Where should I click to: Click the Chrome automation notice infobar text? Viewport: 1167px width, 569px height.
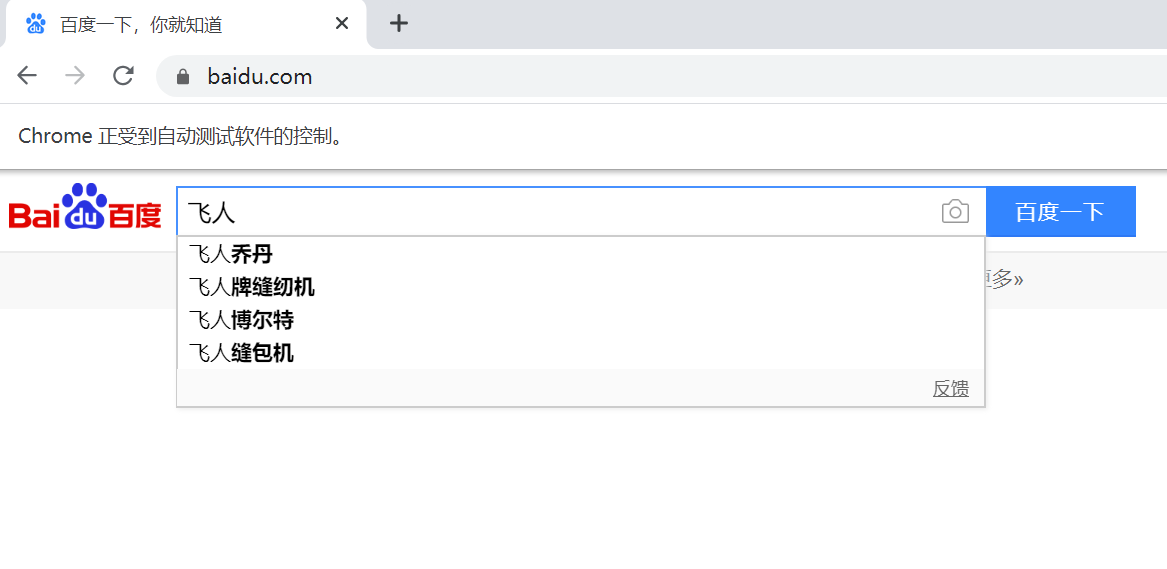coord(180,136)
